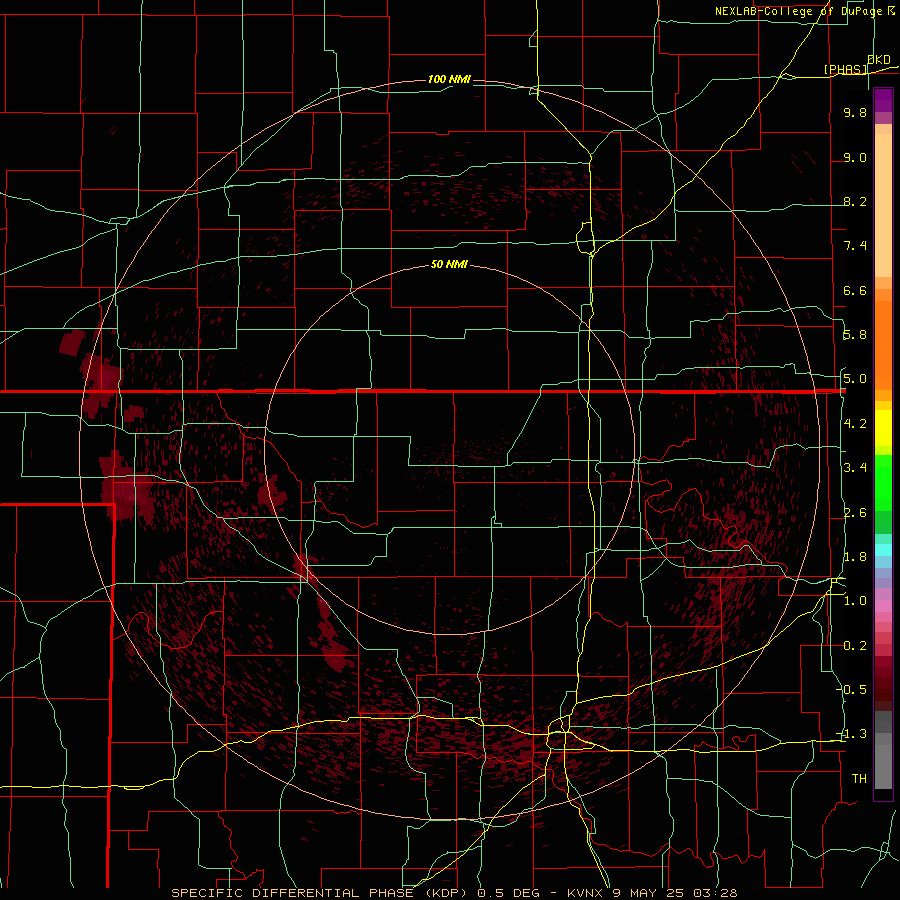Image resolution: width=900 pixels, height=900 pixels.
Task: Click the TH legend label
Action: click(859, 779)
